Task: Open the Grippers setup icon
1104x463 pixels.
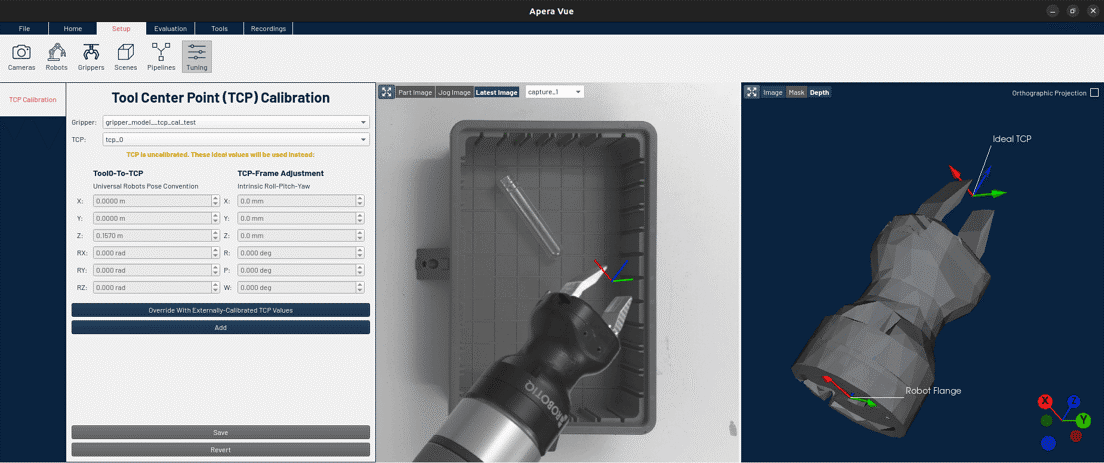Action: coord(91,56)
